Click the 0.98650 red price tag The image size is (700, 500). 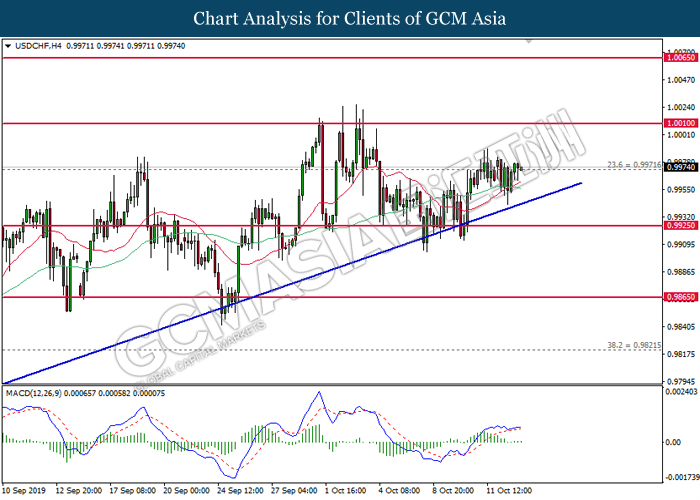[x=680, y=297]
